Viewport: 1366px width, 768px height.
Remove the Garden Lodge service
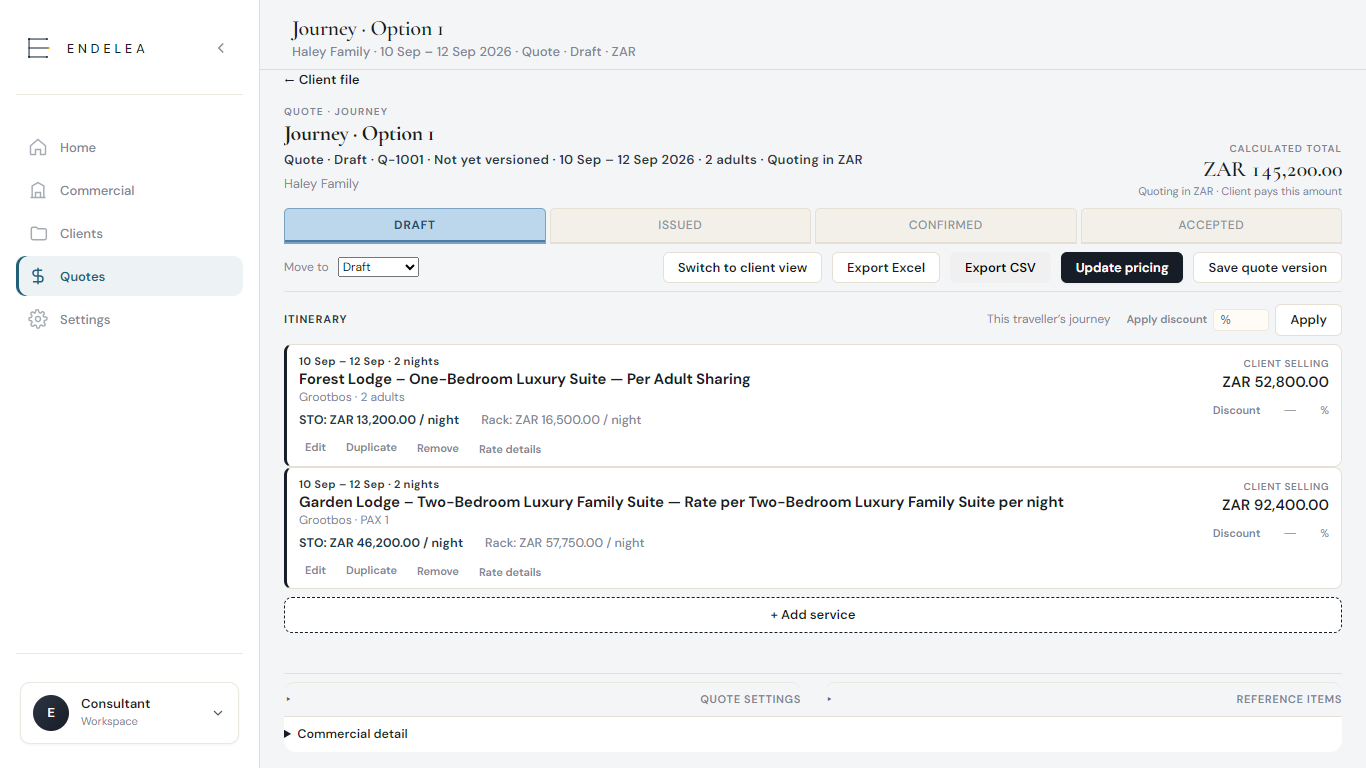438,571
